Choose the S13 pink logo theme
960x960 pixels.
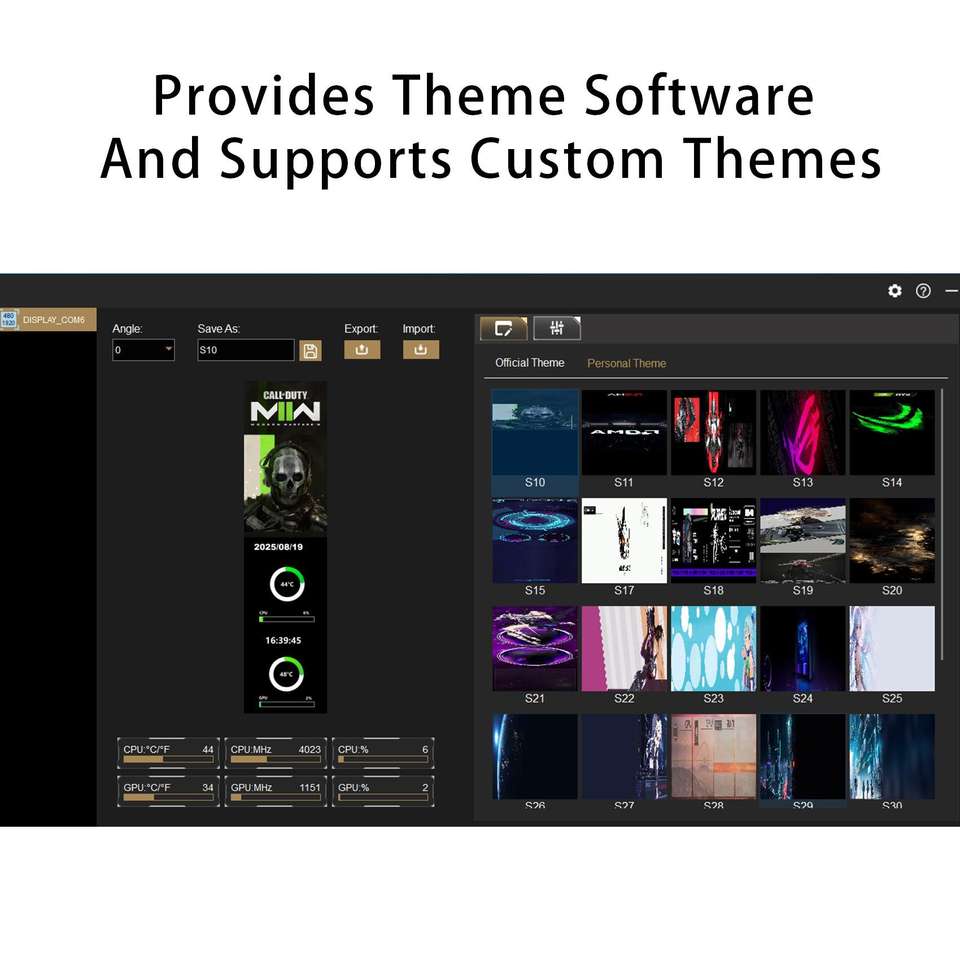[803, 433]
